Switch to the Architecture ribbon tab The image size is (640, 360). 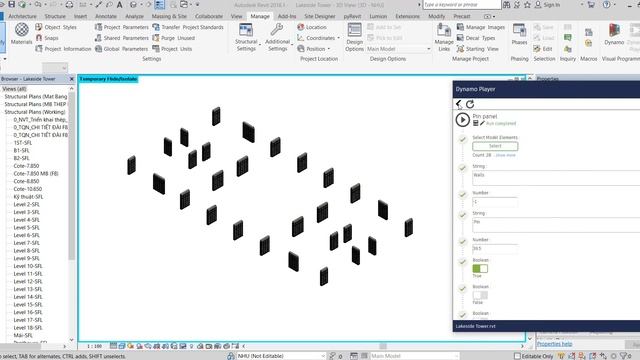22,16
